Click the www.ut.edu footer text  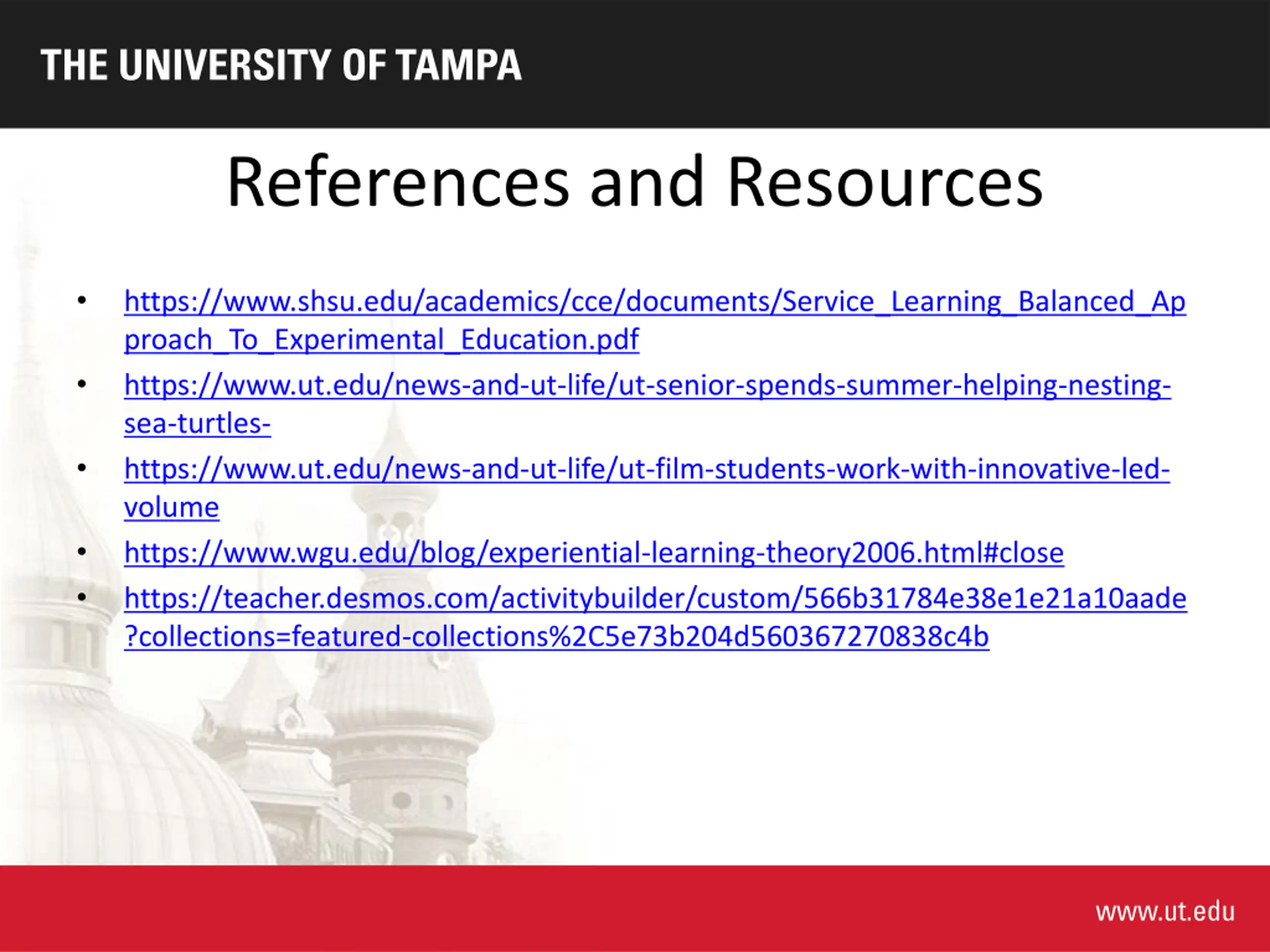click(1164, 912)
